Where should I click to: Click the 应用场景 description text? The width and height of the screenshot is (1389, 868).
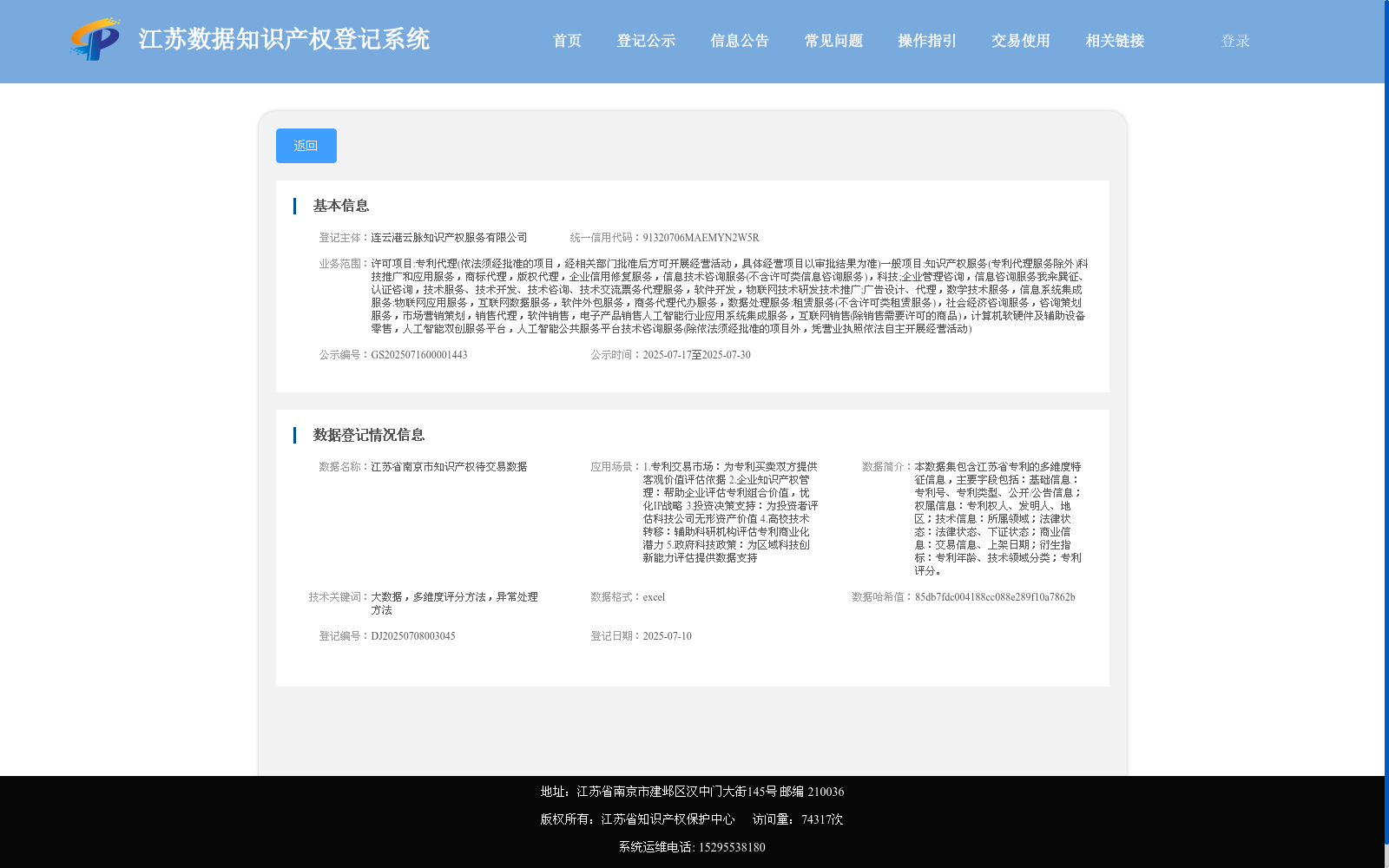(x=730, y=512)
